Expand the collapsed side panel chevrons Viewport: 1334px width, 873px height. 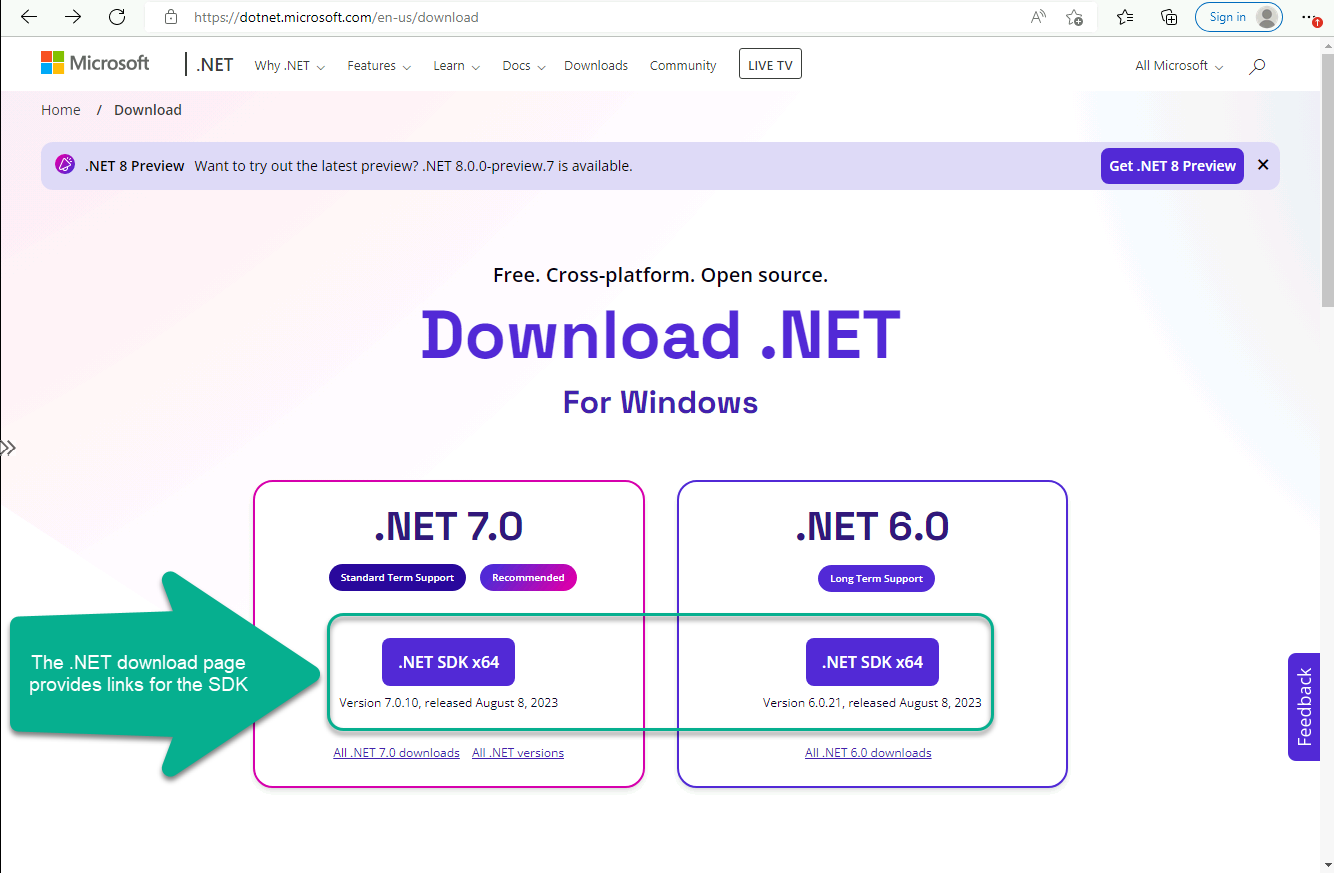(8, 447)
